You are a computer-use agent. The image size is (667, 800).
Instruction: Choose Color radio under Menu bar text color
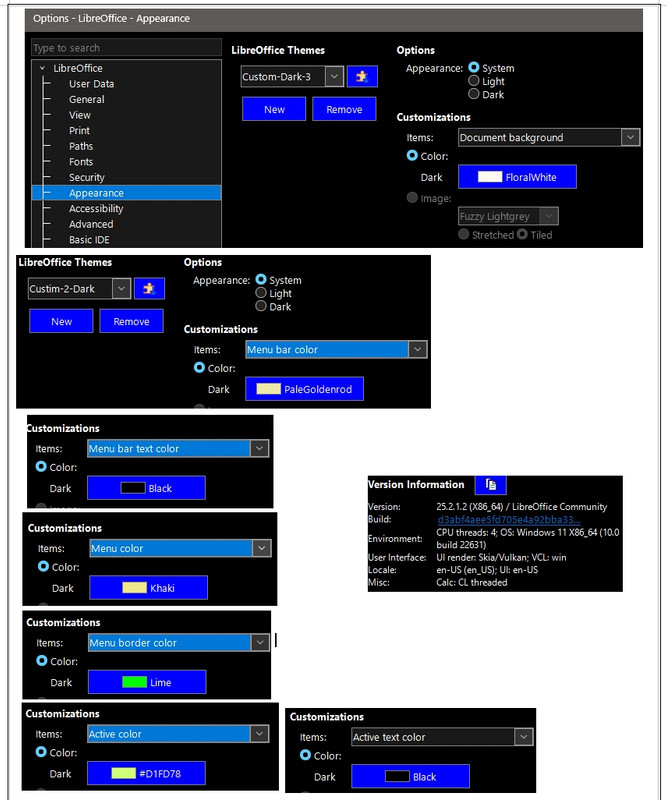coord(41,467)
